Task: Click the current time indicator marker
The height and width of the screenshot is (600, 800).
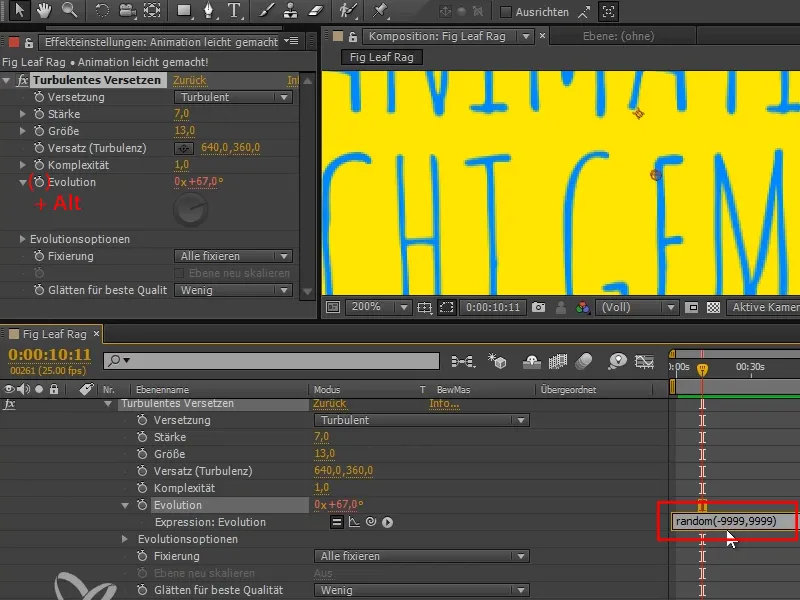Action: point(702,369)
